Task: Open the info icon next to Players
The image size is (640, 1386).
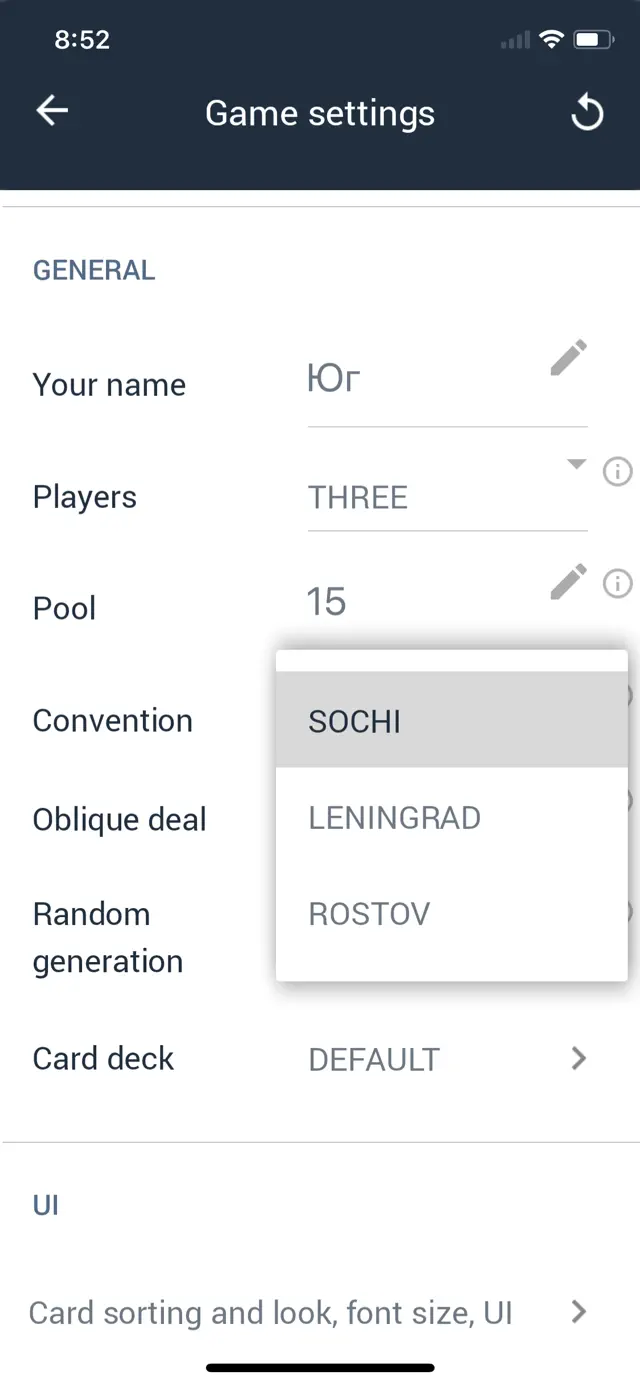Action: (x=617, y=472)
